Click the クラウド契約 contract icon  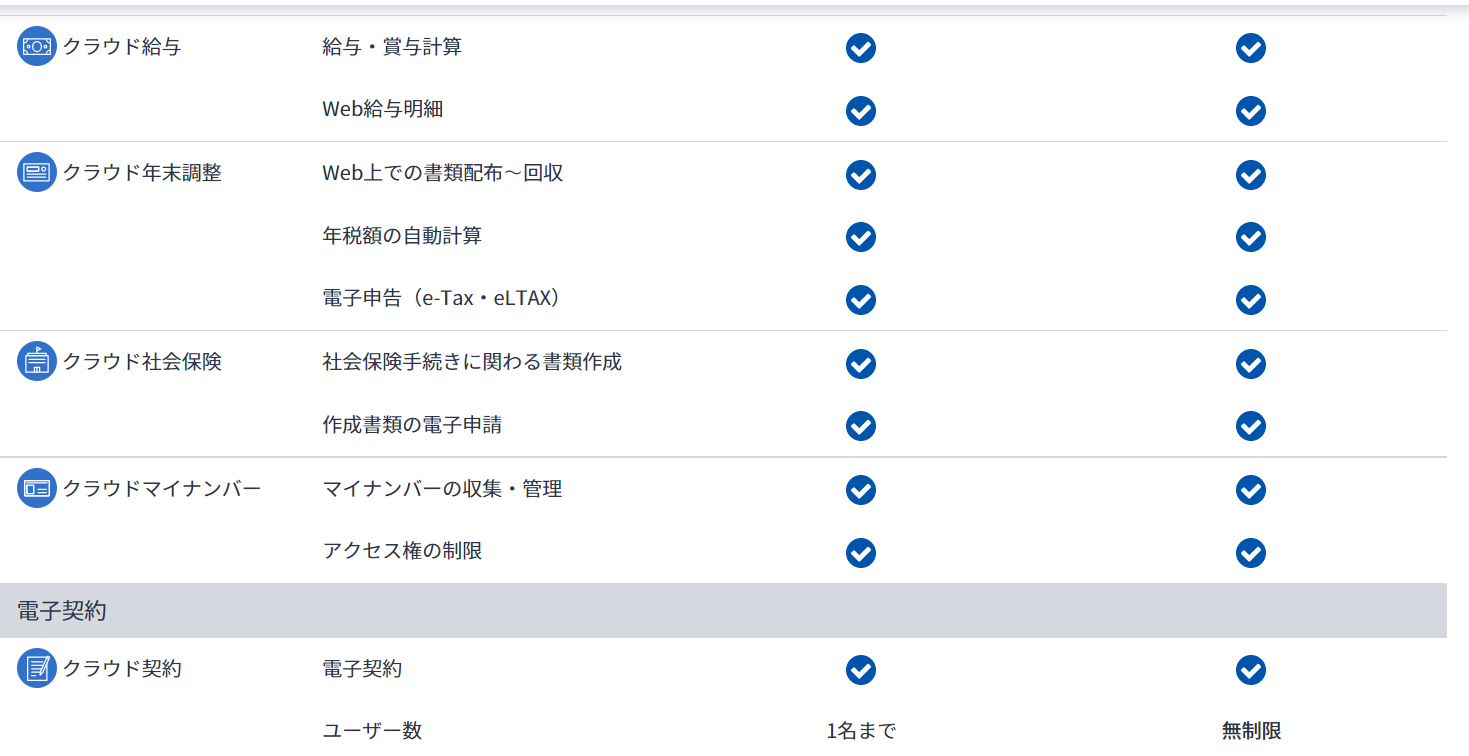(x=37, y=668)
